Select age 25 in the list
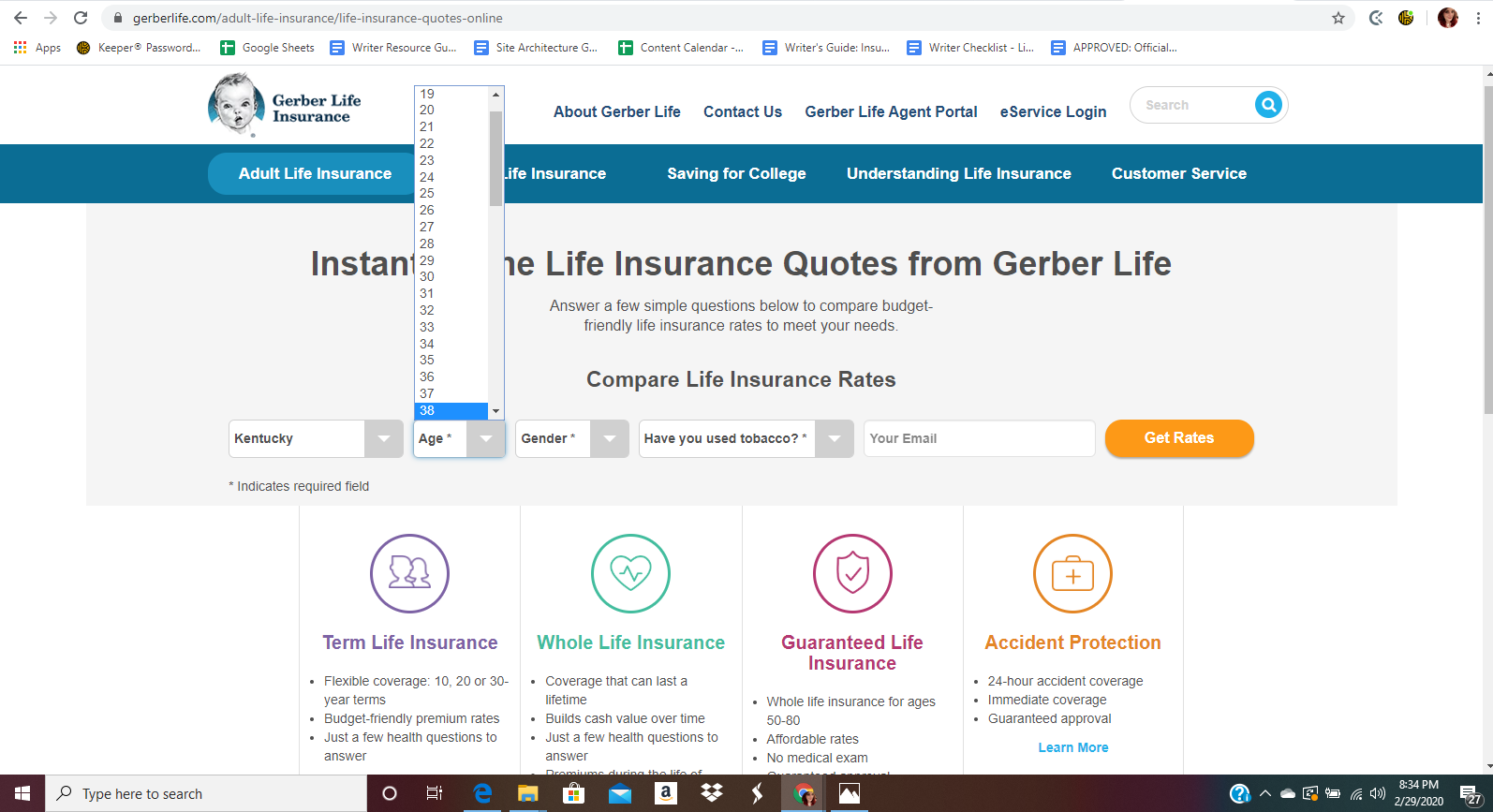The width and height of the screenshot is (1493, 812). (451, 193)
